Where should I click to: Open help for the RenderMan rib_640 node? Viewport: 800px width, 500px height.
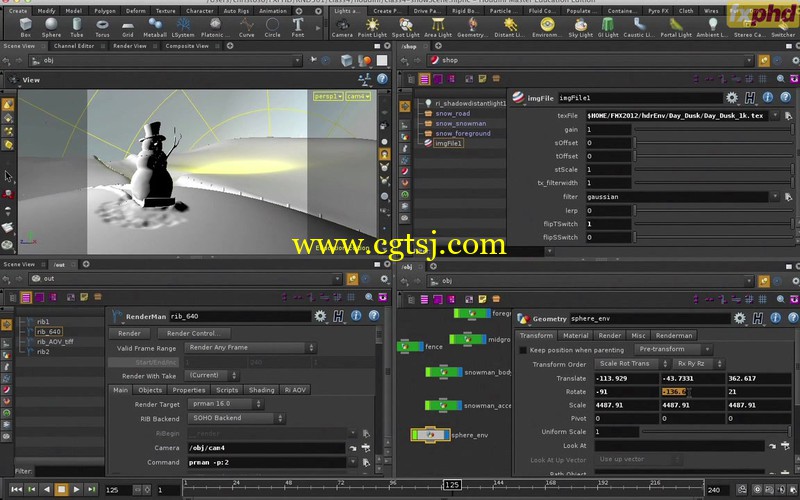(x=374, y=316)
